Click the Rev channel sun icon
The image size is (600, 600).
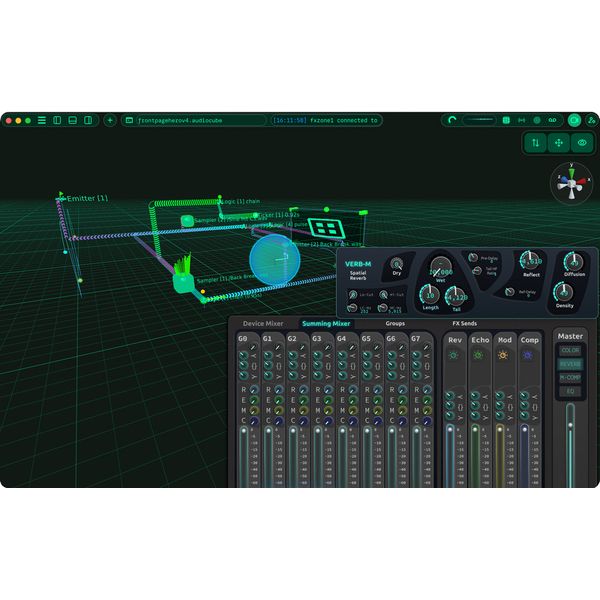pyautogui.click(x=455, y=355)
